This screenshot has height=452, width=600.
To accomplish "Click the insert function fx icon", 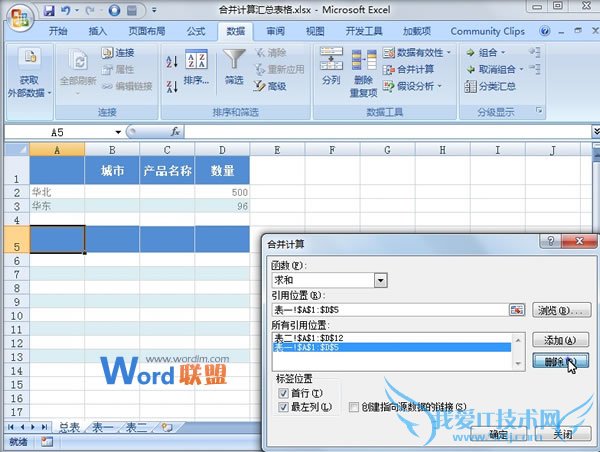I will [175, 132].
